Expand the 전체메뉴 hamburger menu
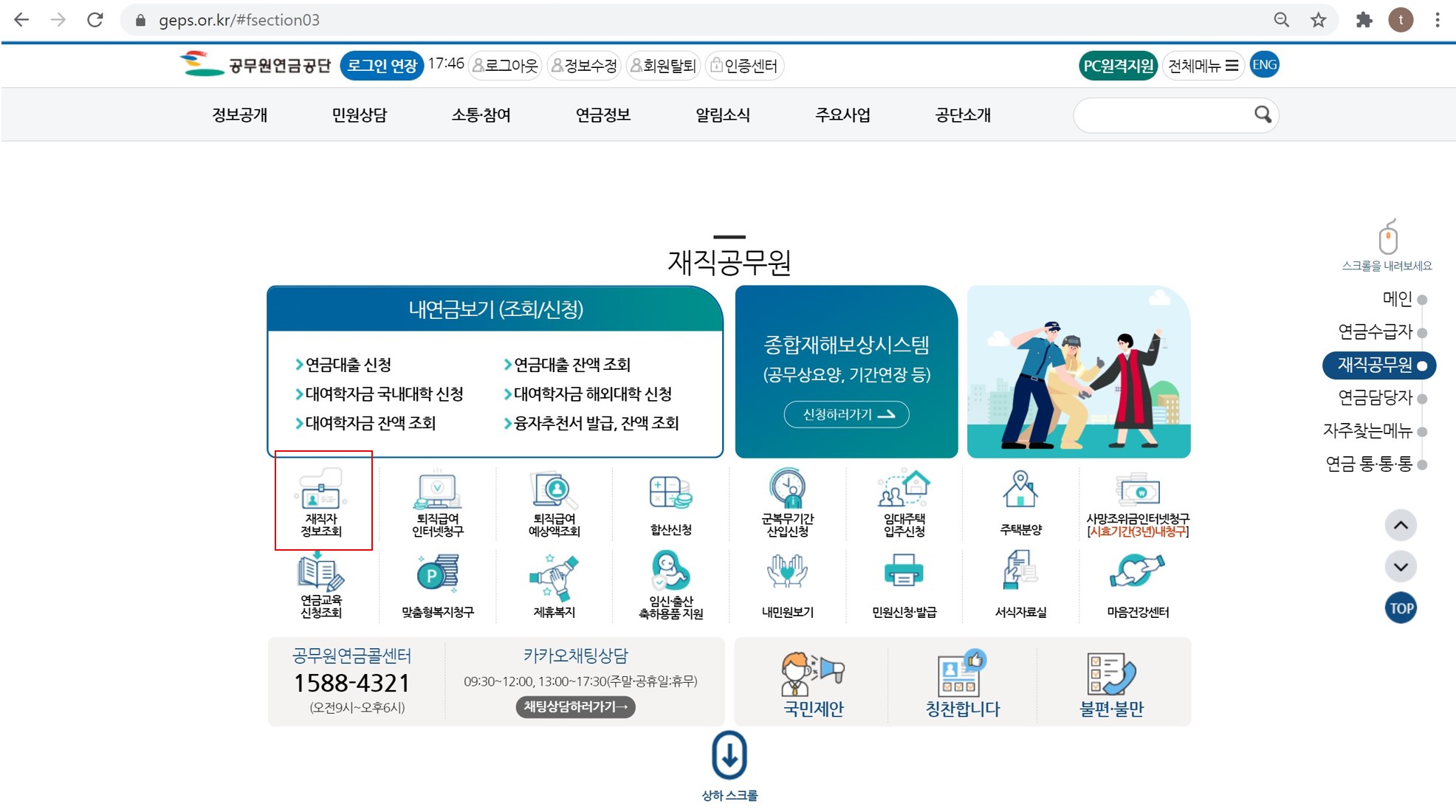 [1203, 66]
